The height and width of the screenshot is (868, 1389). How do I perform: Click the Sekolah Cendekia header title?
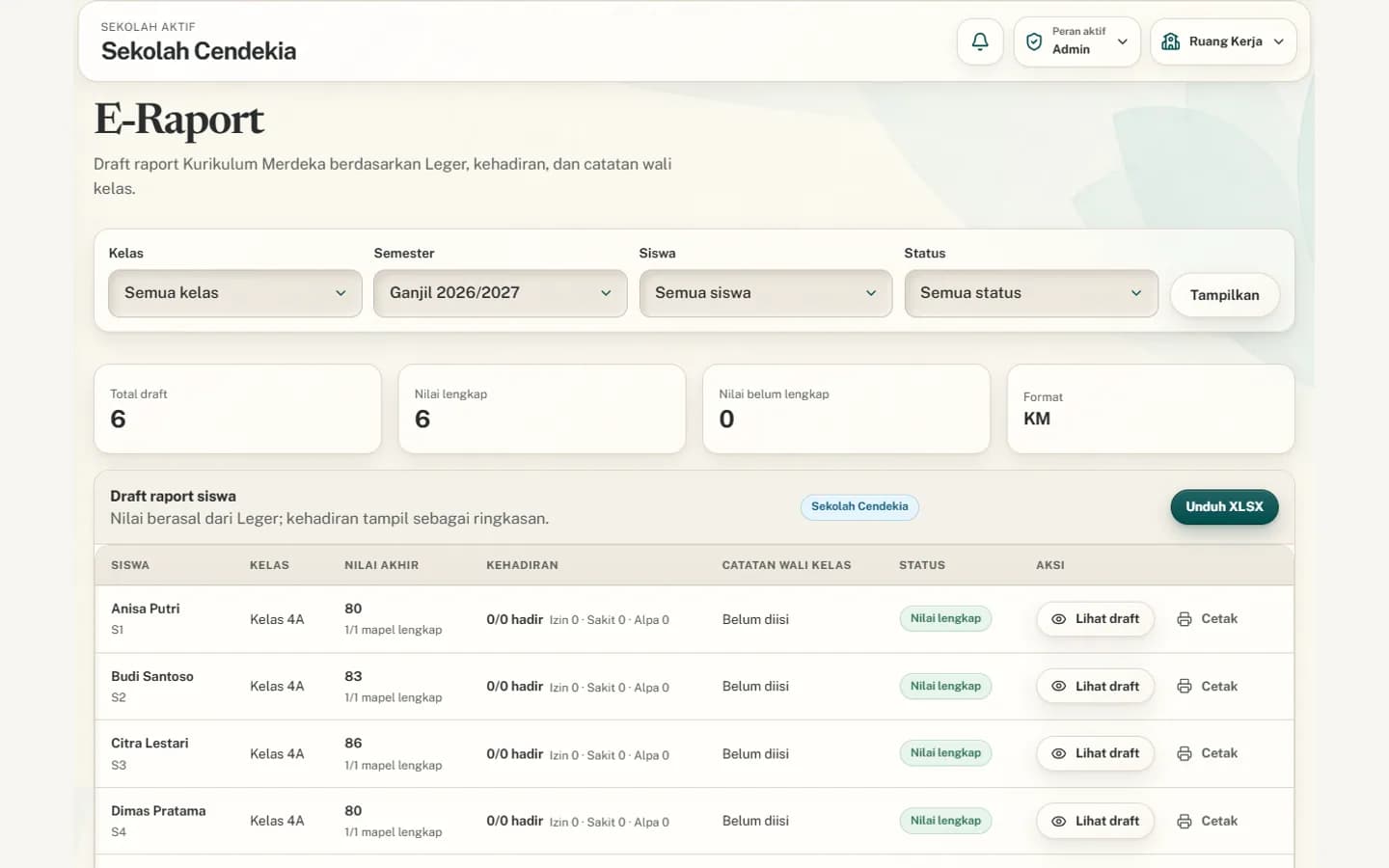coord(199,51)
